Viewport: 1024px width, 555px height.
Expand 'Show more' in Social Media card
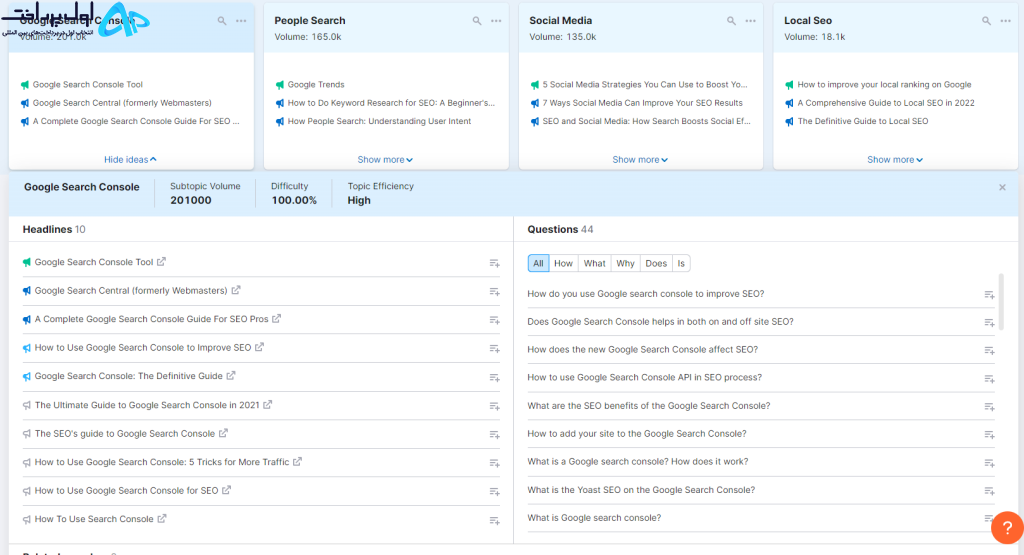pos(639,159)
